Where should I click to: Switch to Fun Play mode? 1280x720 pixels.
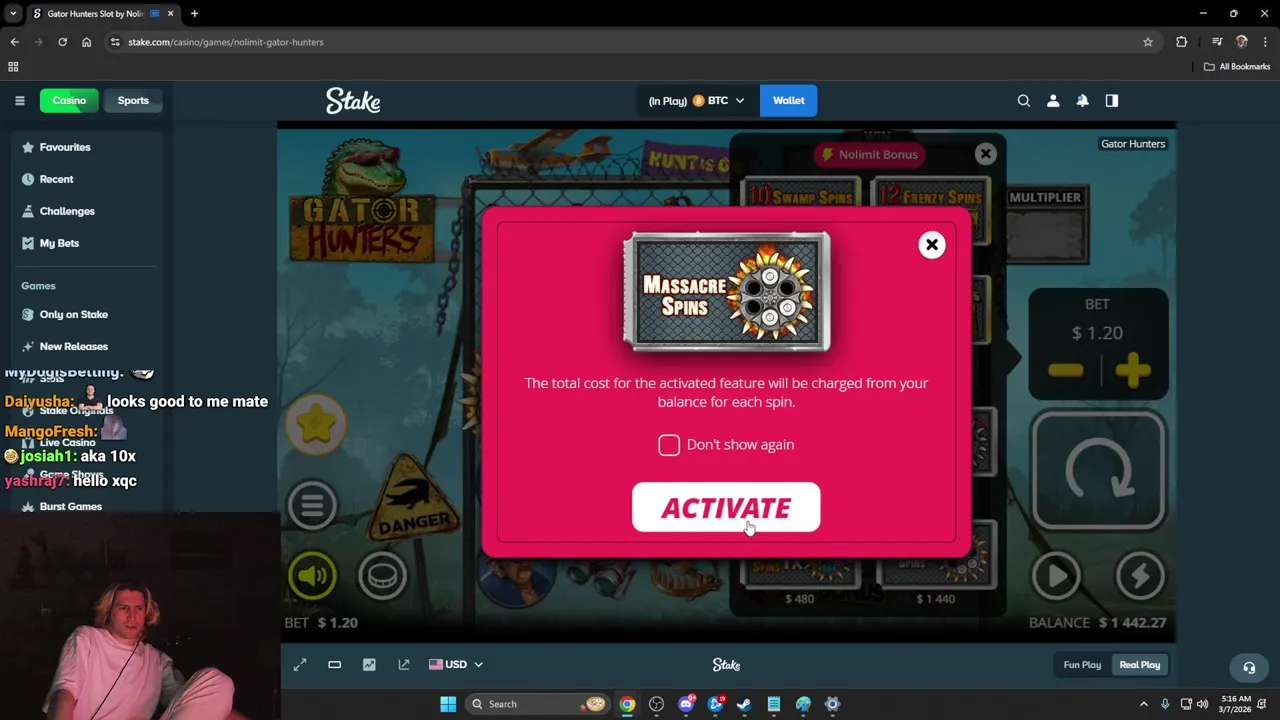coord(1082,665)
